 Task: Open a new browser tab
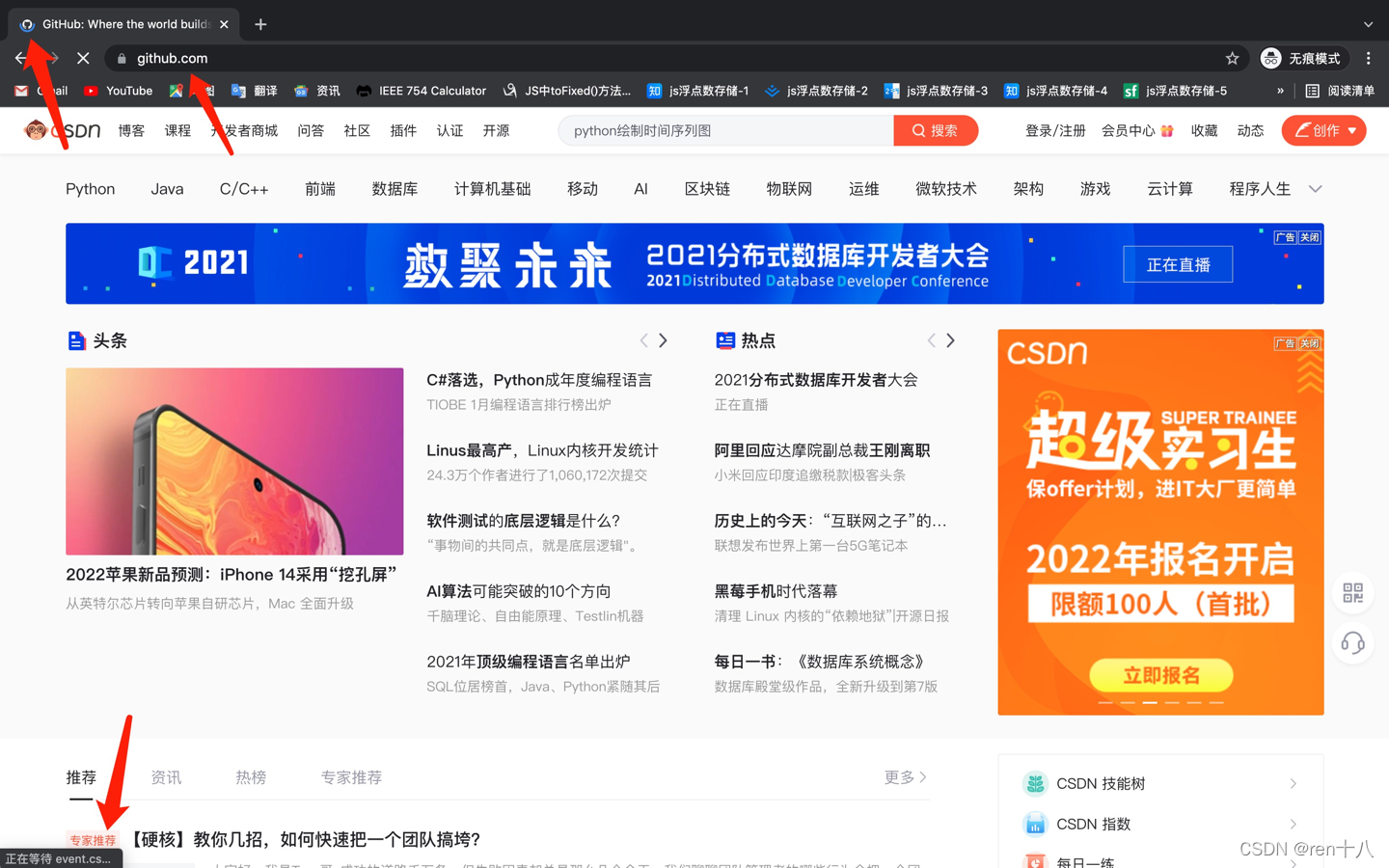click(260, 24)
